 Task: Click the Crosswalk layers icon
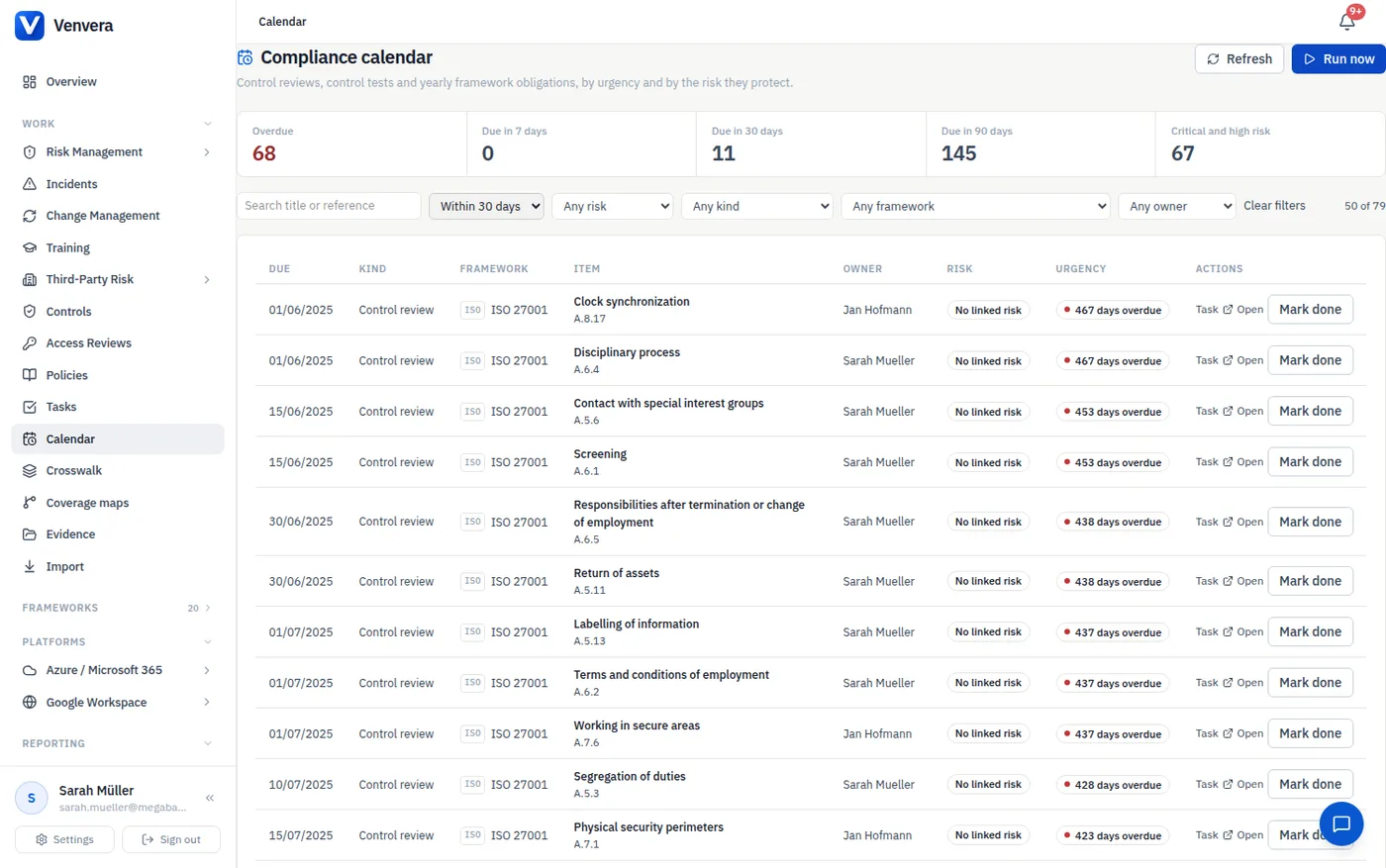click(x=30, y=471)
